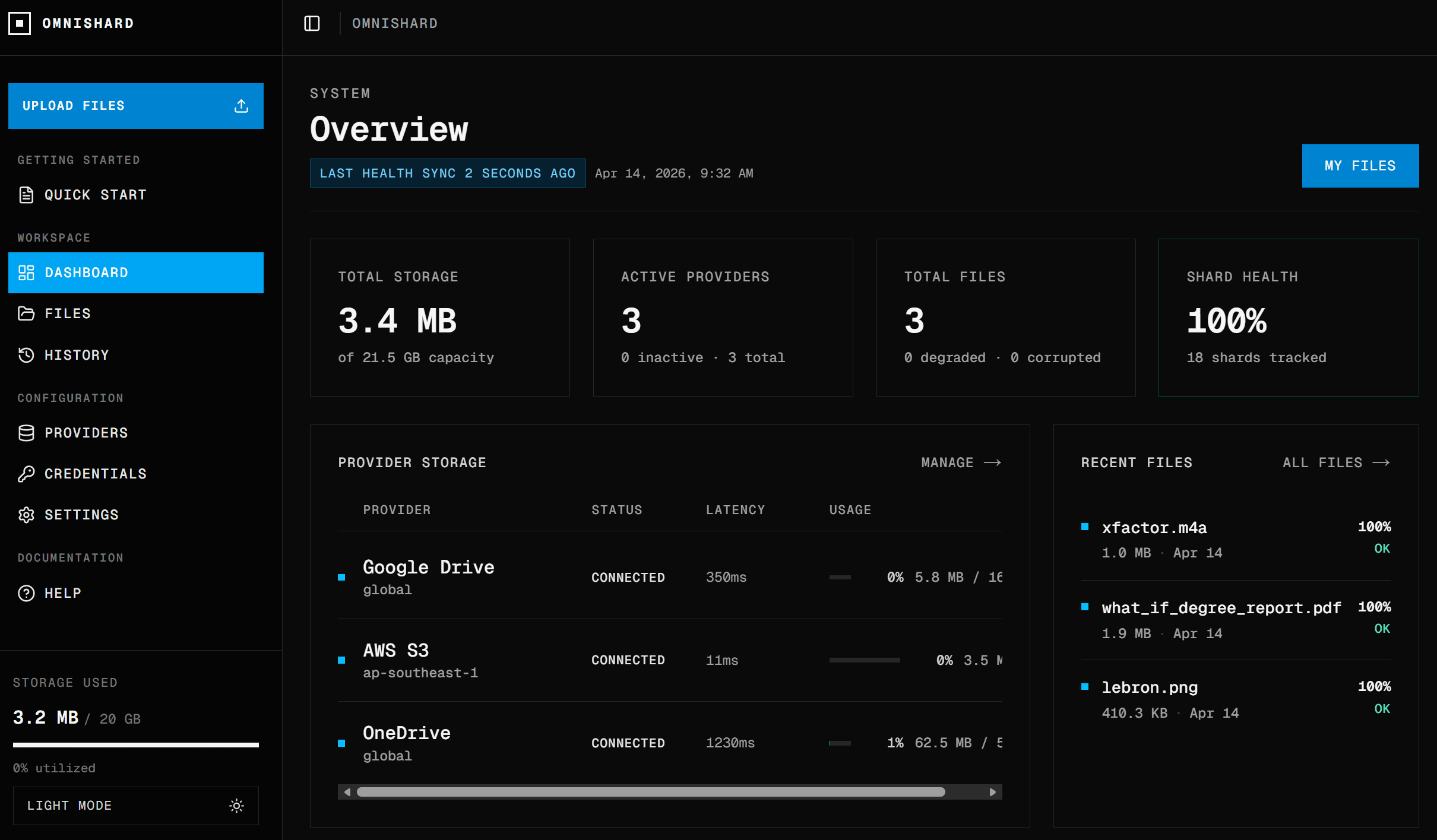Click the Credentials key icon
The width and height of the screenshot is (1437, 840).
click(26, 474)
